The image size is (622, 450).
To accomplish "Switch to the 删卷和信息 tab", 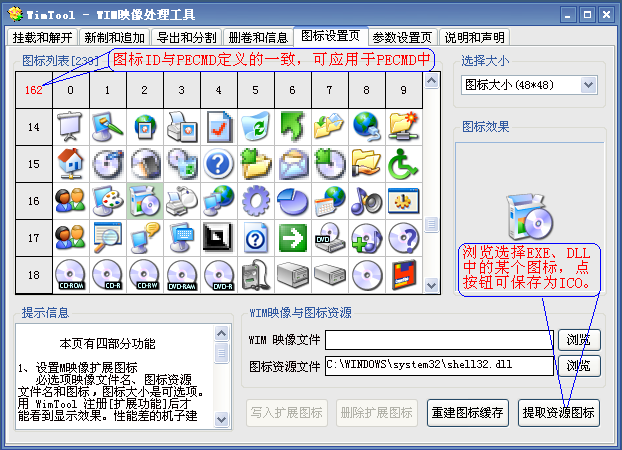I will click(x=258, y=37).
